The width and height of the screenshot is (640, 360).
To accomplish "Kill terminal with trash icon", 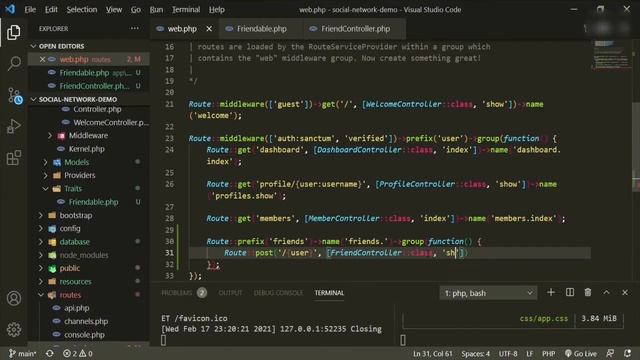I will click(x=588, y=292).
